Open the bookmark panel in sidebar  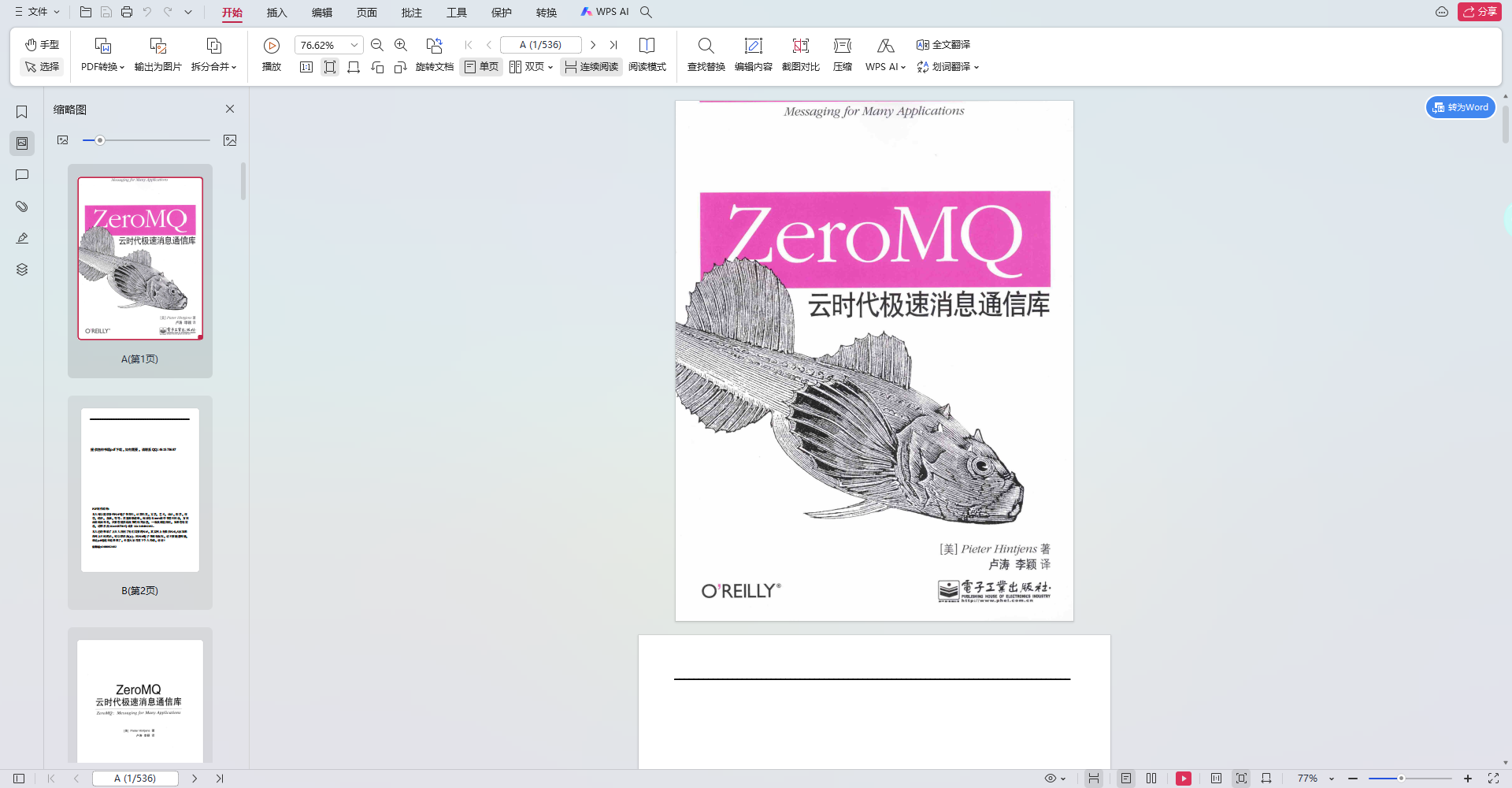pyautogui.click(x=22, y=112)
